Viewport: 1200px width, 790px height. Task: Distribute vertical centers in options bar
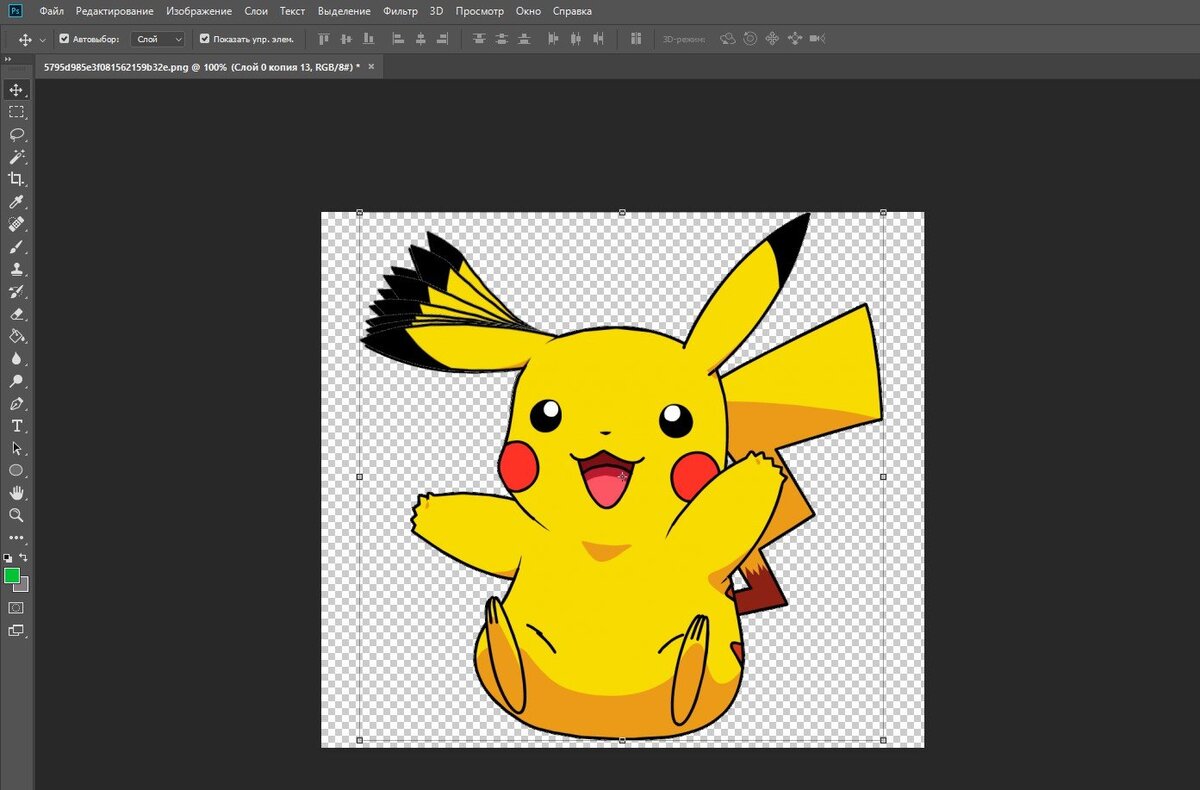pos(501,39)
